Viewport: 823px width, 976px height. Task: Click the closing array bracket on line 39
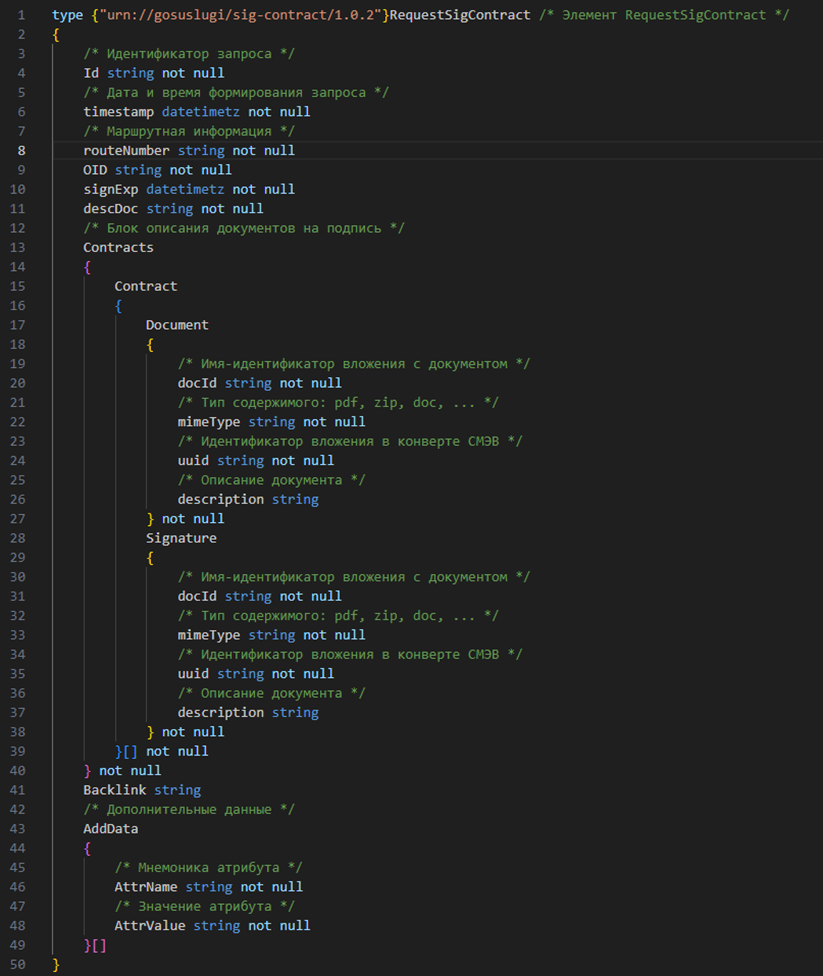point(130,751)
